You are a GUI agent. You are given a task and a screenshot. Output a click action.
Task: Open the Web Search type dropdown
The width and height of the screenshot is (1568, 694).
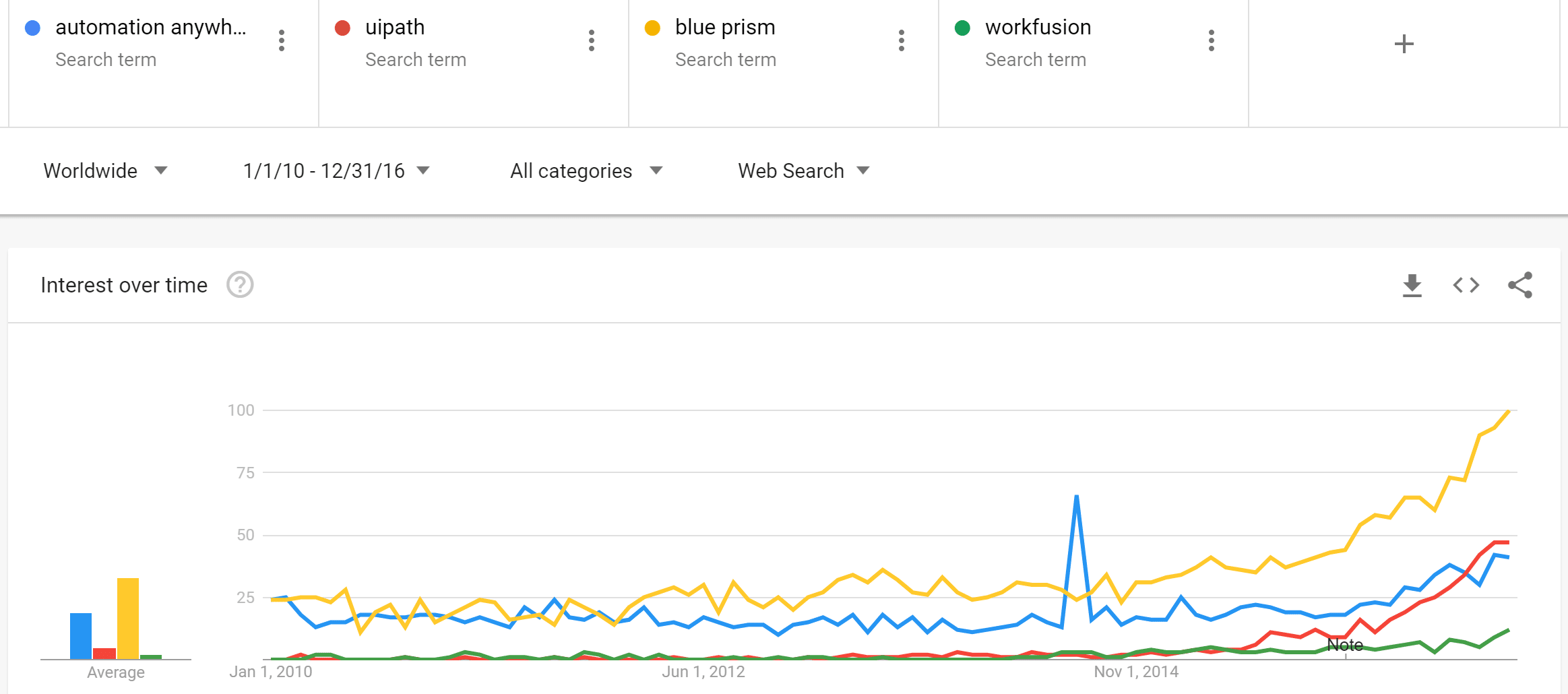[804, 171]
